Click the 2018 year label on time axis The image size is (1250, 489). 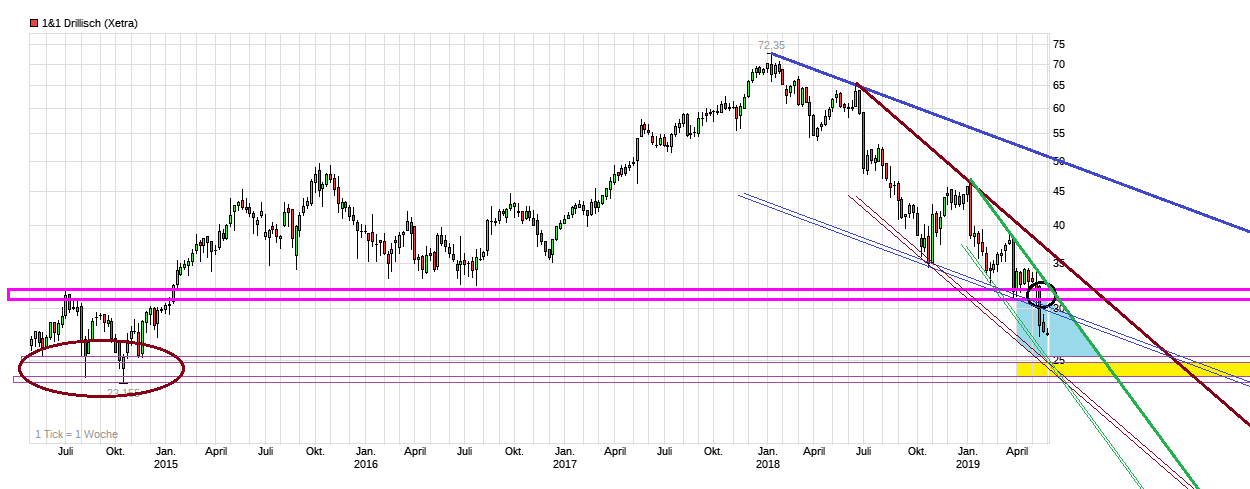[x=768, y=464]
